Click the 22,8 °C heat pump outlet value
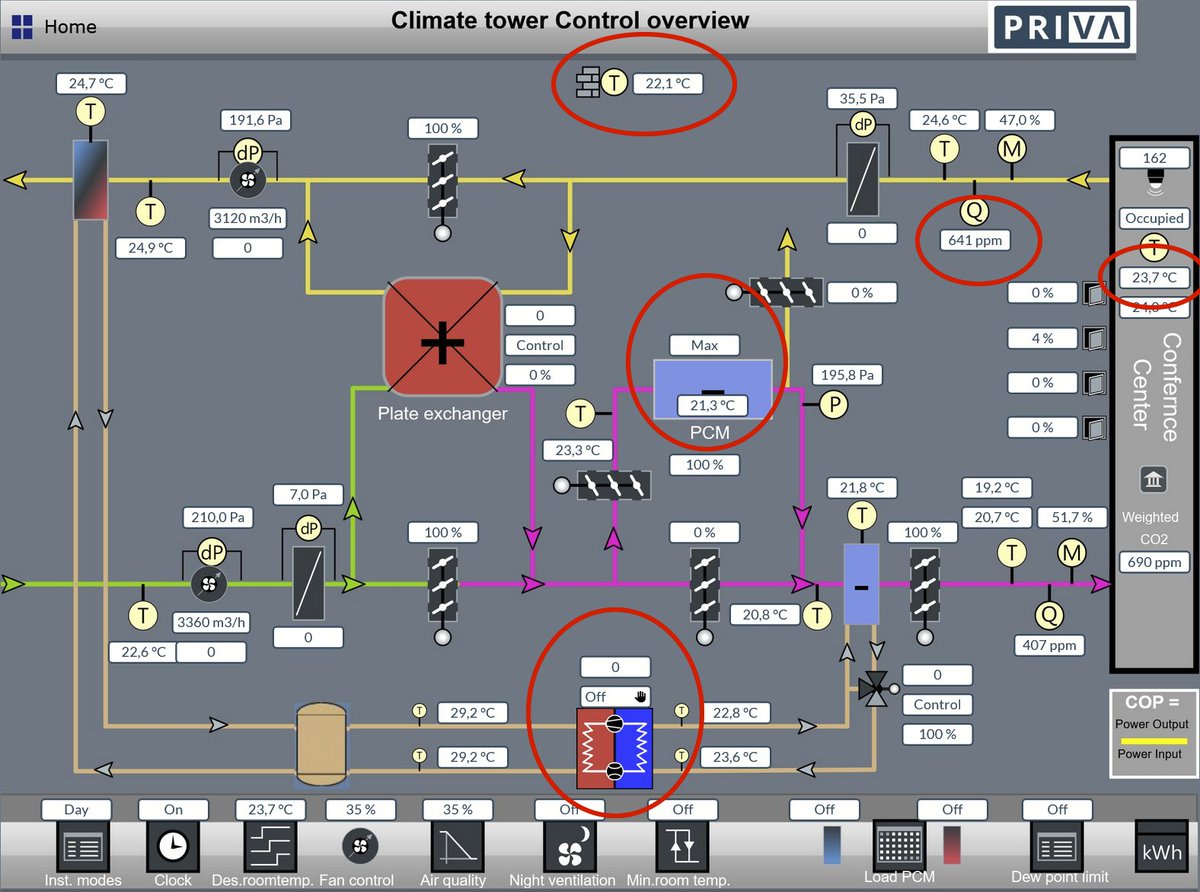Viewport: 1200px width, 892px height. 735,713
